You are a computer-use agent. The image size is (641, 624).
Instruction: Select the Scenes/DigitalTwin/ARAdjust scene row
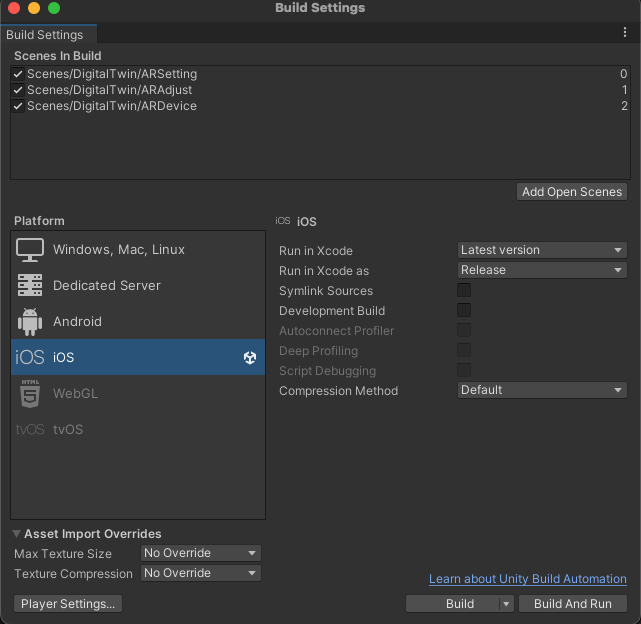tap(320, 90)
